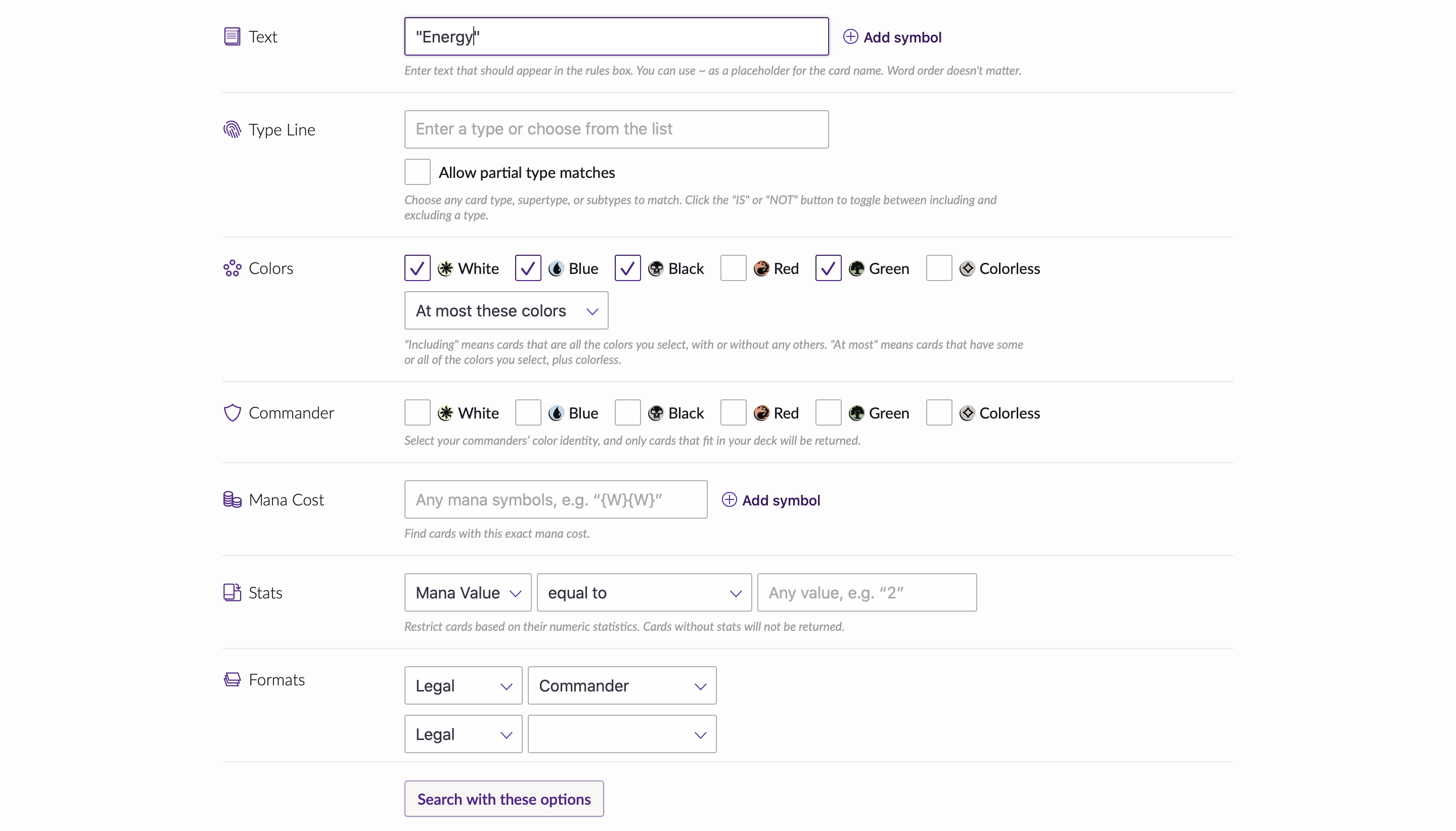Click the Mana Cost coins icon
1456x831 pixels.
pyautogui.click(x=232, y=500)
